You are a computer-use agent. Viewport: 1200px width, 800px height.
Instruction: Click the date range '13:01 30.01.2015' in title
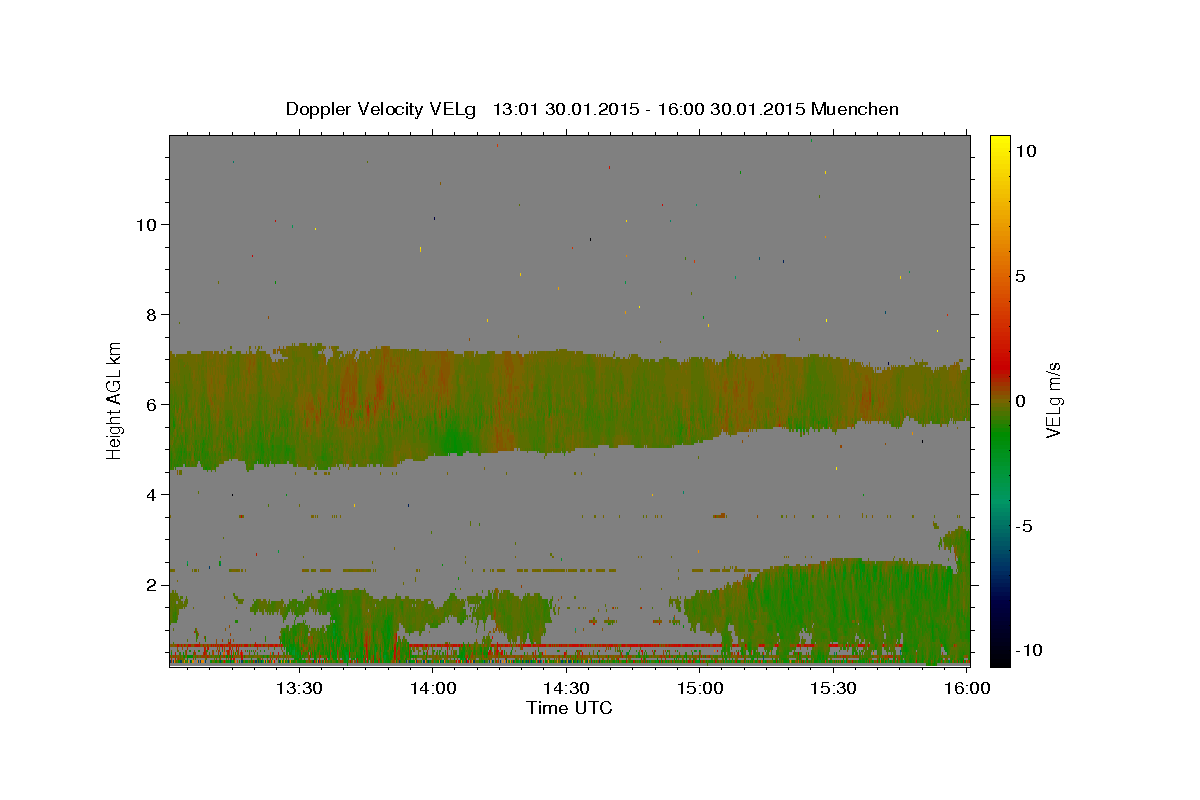[x=565, y=109]
